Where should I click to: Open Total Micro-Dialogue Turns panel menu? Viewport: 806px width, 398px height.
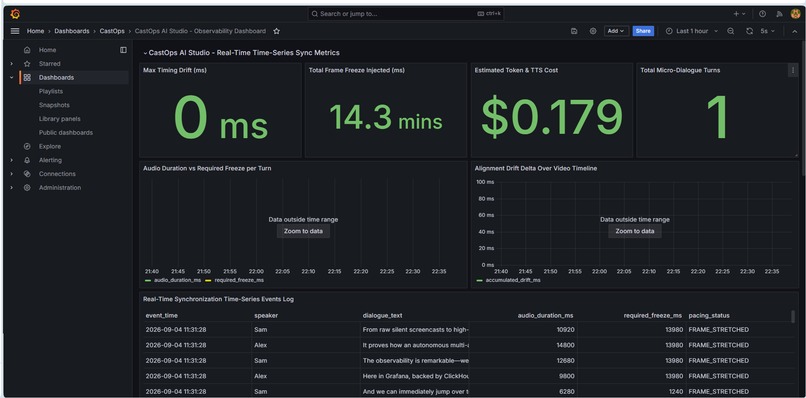pos(792,70)
